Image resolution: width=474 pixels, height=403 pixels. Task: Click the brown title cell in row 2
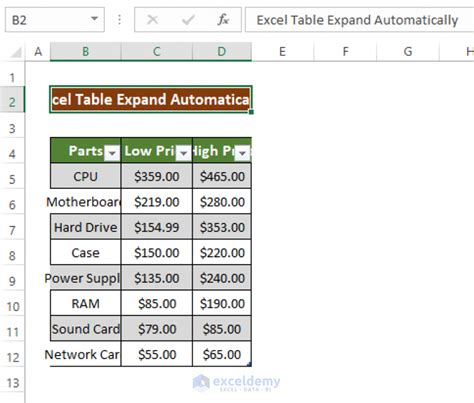(x=151, y=99)
